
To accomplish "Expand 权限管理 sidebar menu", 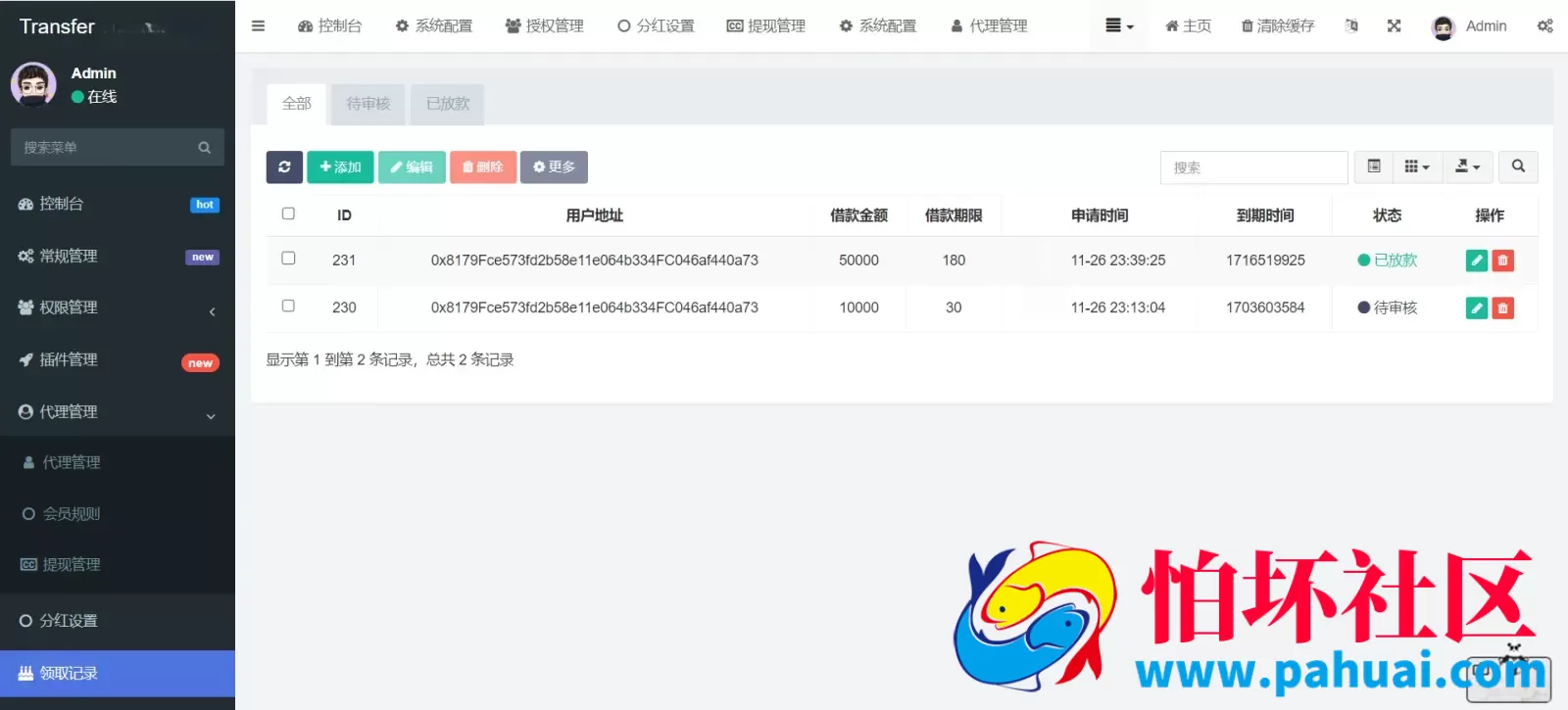I will (118, 308).
